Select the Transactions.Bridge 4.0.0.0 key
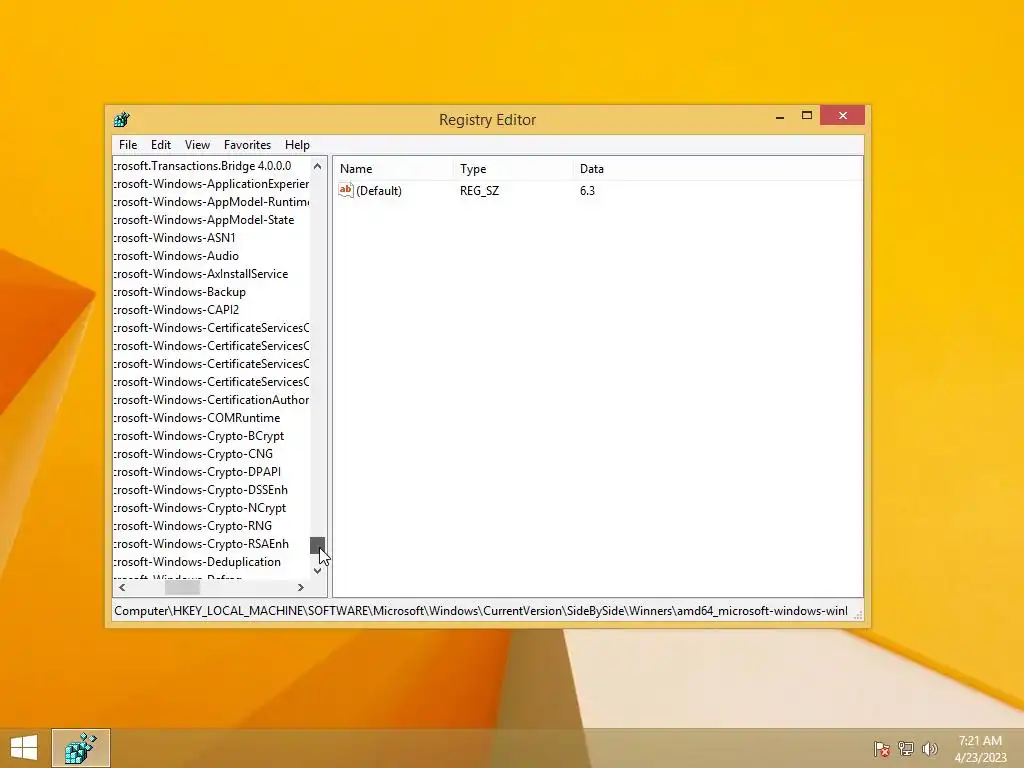Viewport: 1024px width, 768px height. click(202, 166)
